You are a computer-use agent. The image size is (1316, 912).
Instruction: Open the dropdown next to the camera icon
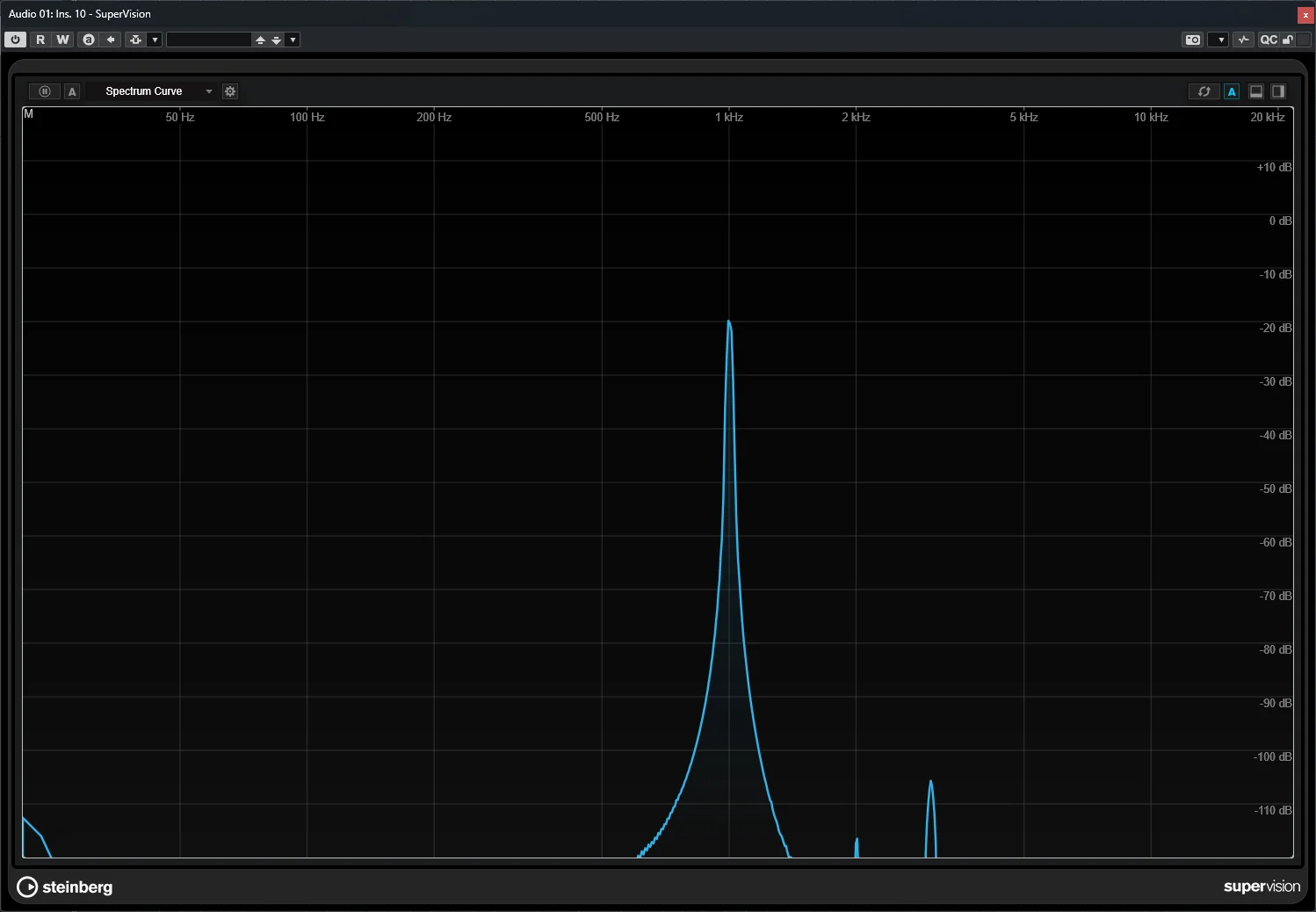pyautogui.click(x=1218, y=40)
